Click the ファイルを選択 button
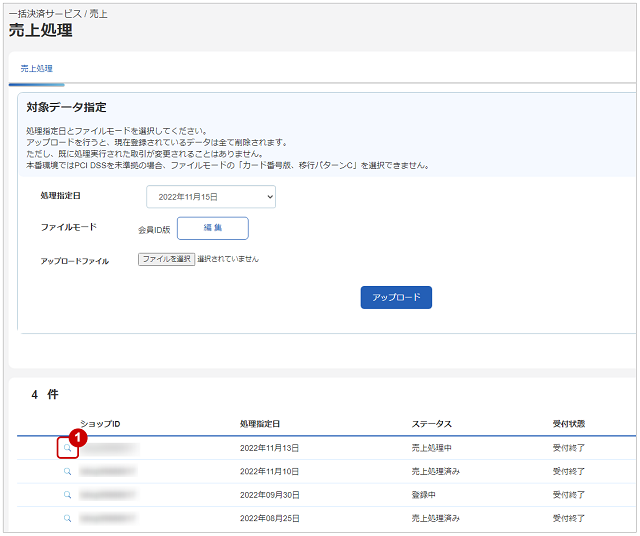The width and height of the screenshot is (640, 536). pyautogui.click(x=167, y=259)
